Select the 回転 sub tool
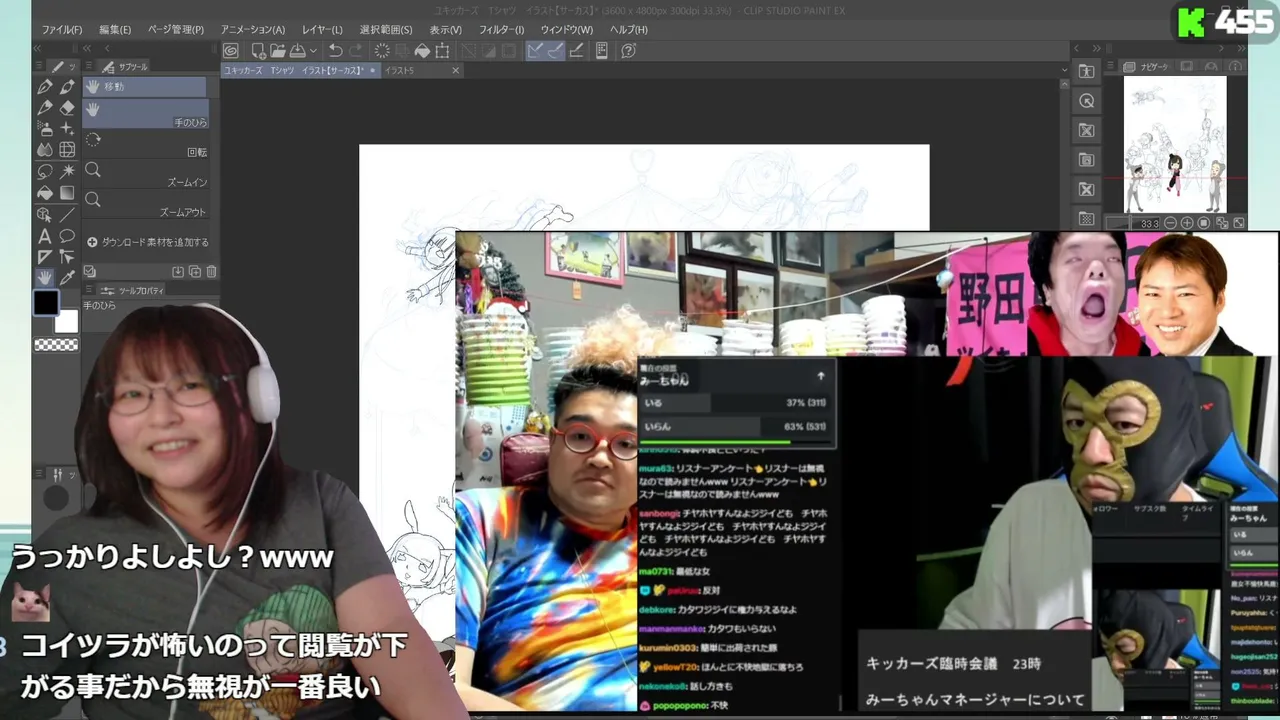Image resolution: width=1280 pixels, height=720 pixels. pos(146,145)
